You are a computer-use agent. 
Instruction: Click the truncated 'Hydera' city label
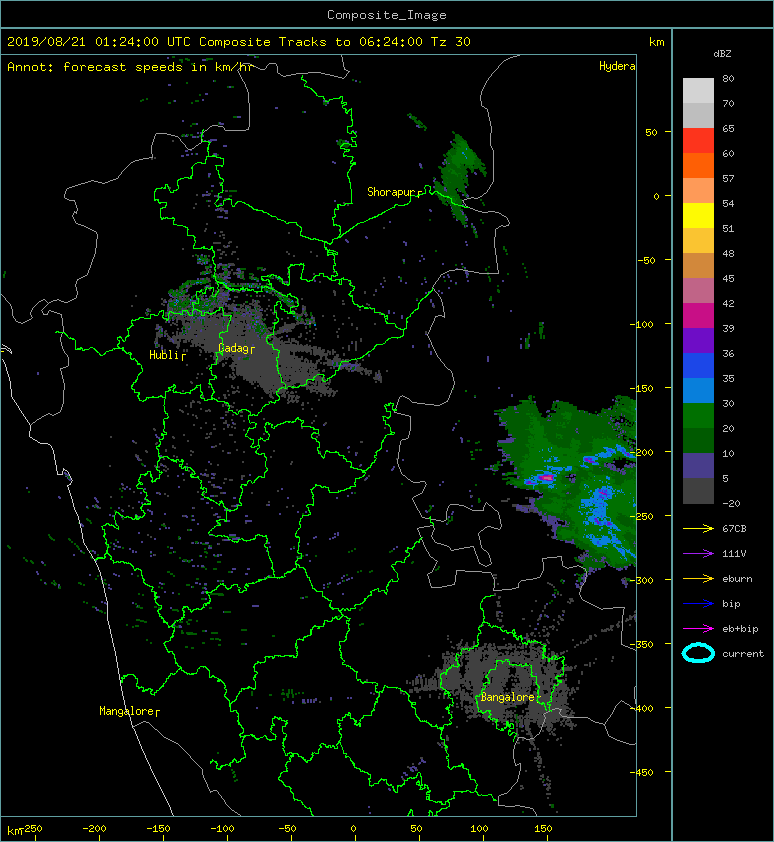pos(617,66)
